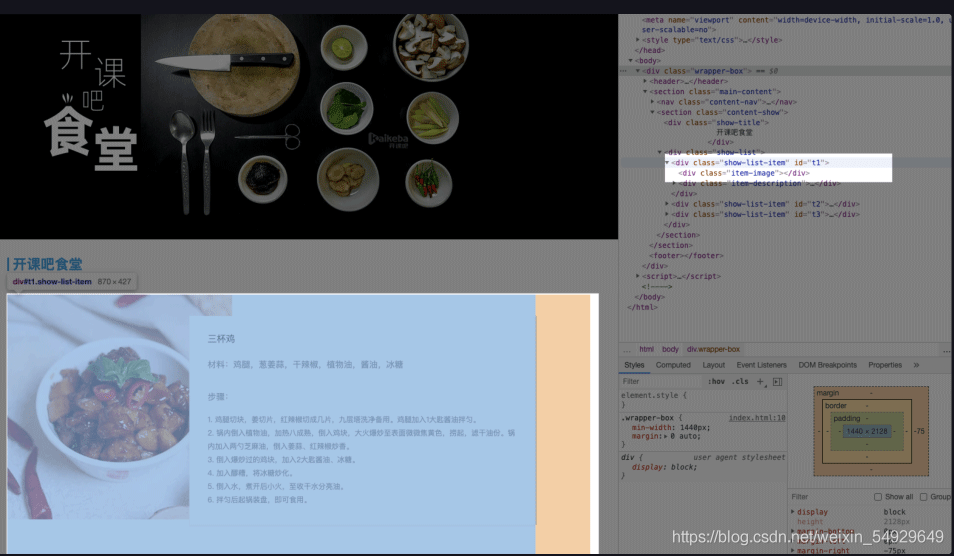954x556 pixels.
Task: Toggle the .cls class editor
Action: (740, 381)
